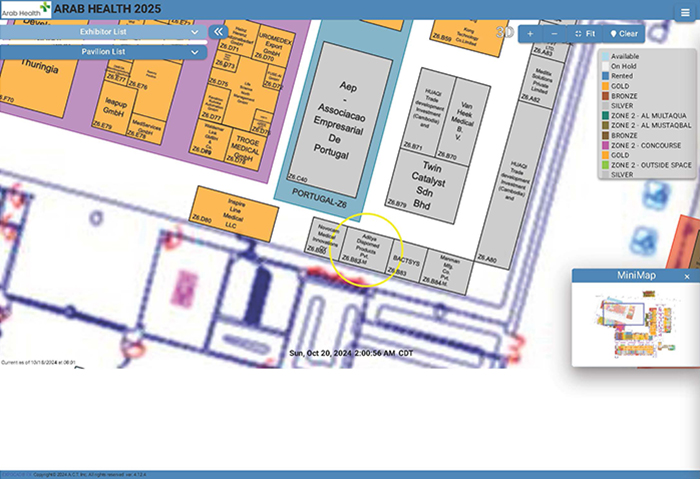700x479 pixels.
Task: Select the ZONE 2 - AL MULTAQUA legend swatch
Action: [605, 116]
